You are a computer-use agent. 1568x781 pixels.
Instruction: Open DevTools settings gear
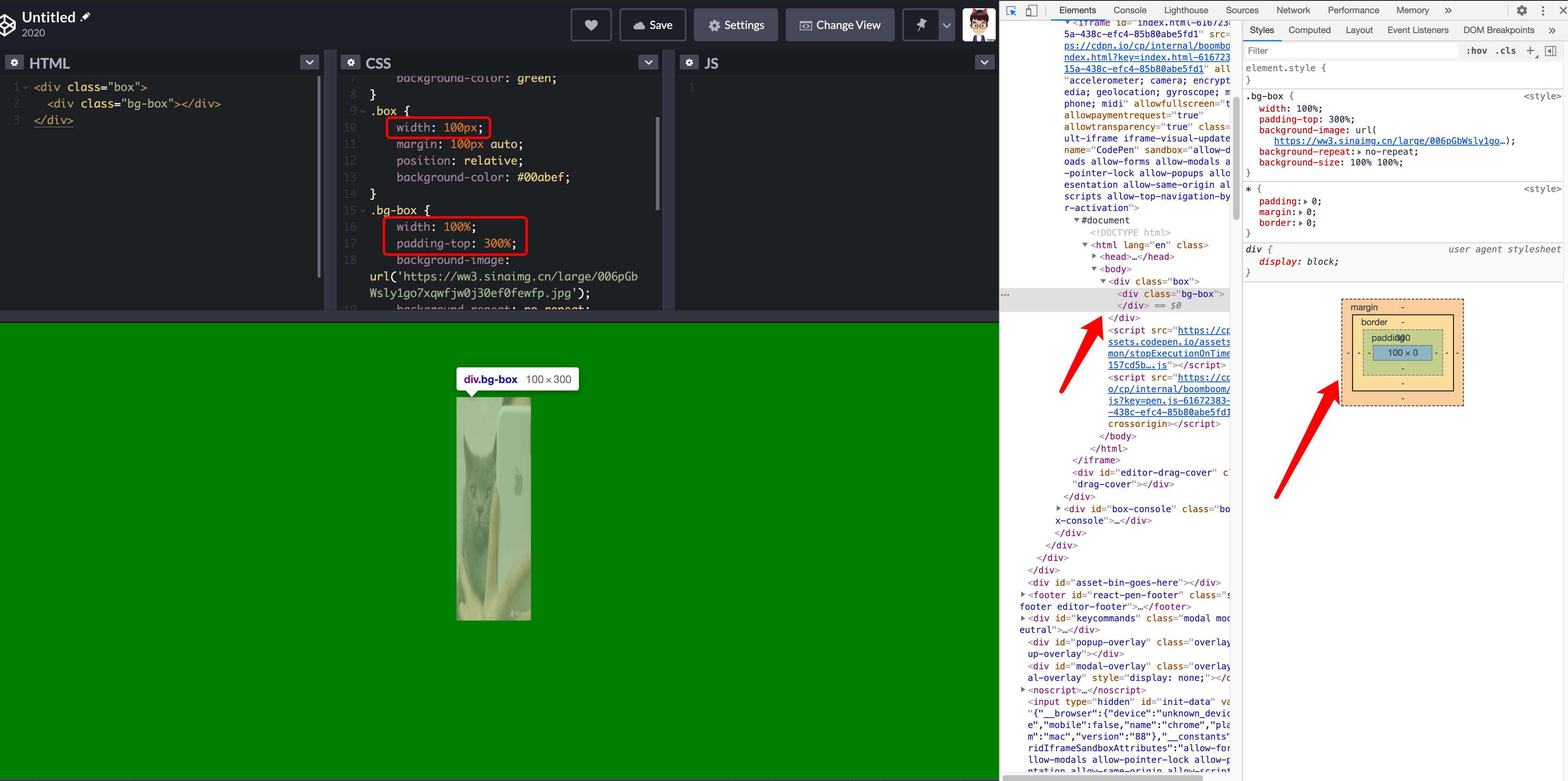click(x=1522, y=10)
